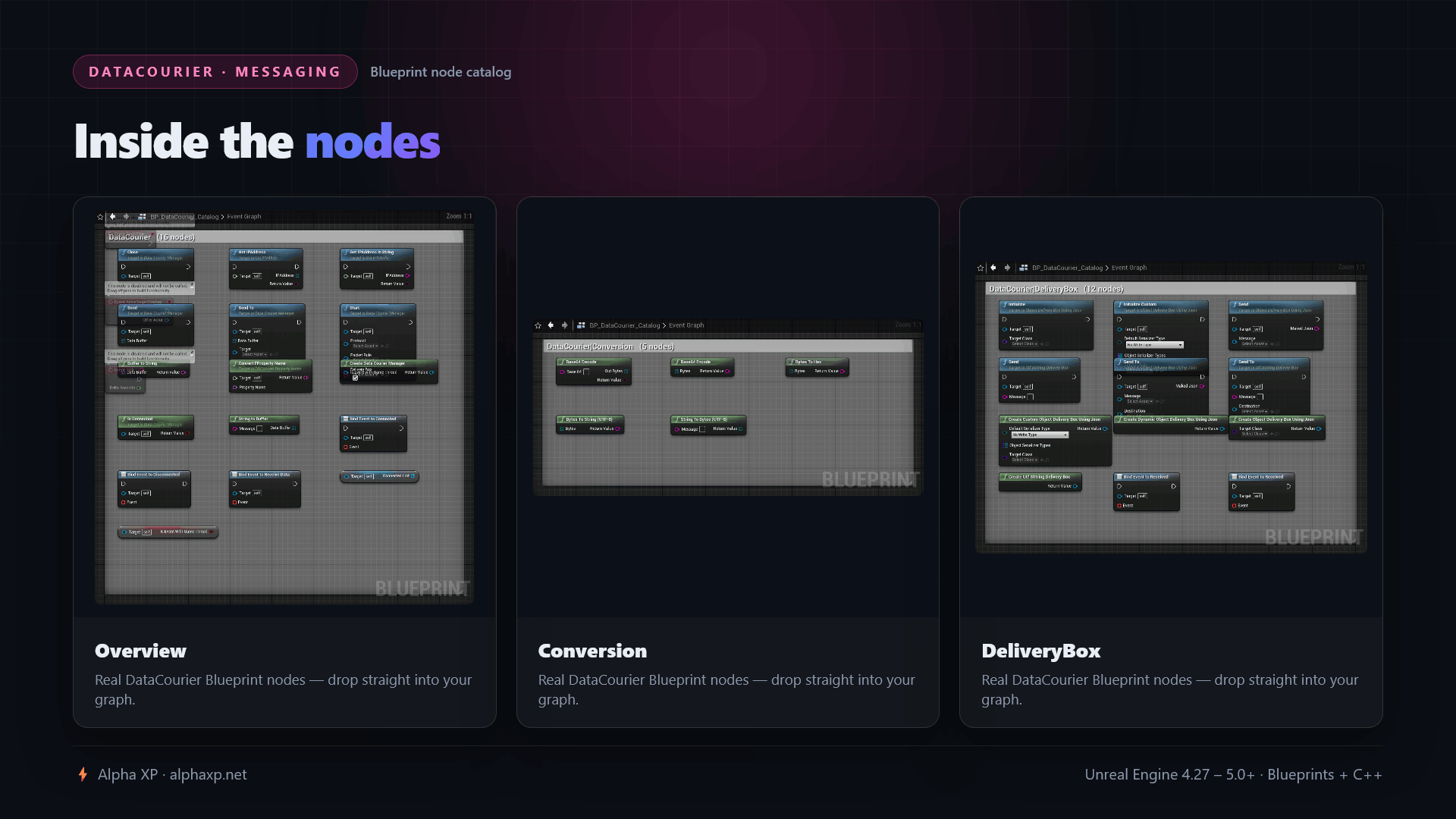Click the DataCourier|DeliveryBox (12 nodes) comment bar
The height and width of the screenshot is (819, 1456).
point(1171,289)
